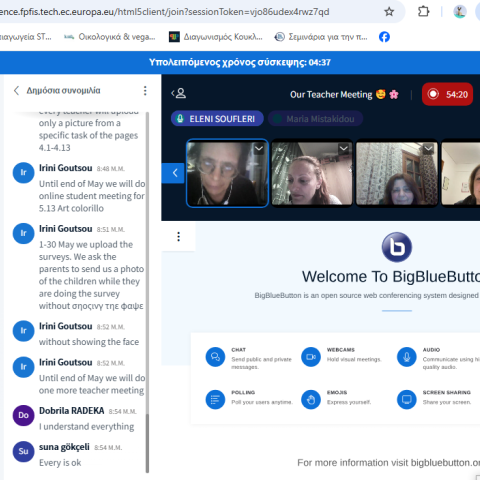Select Maria Mistakidou talking indicator
The image size is (480, 480).
click(315, 119)
